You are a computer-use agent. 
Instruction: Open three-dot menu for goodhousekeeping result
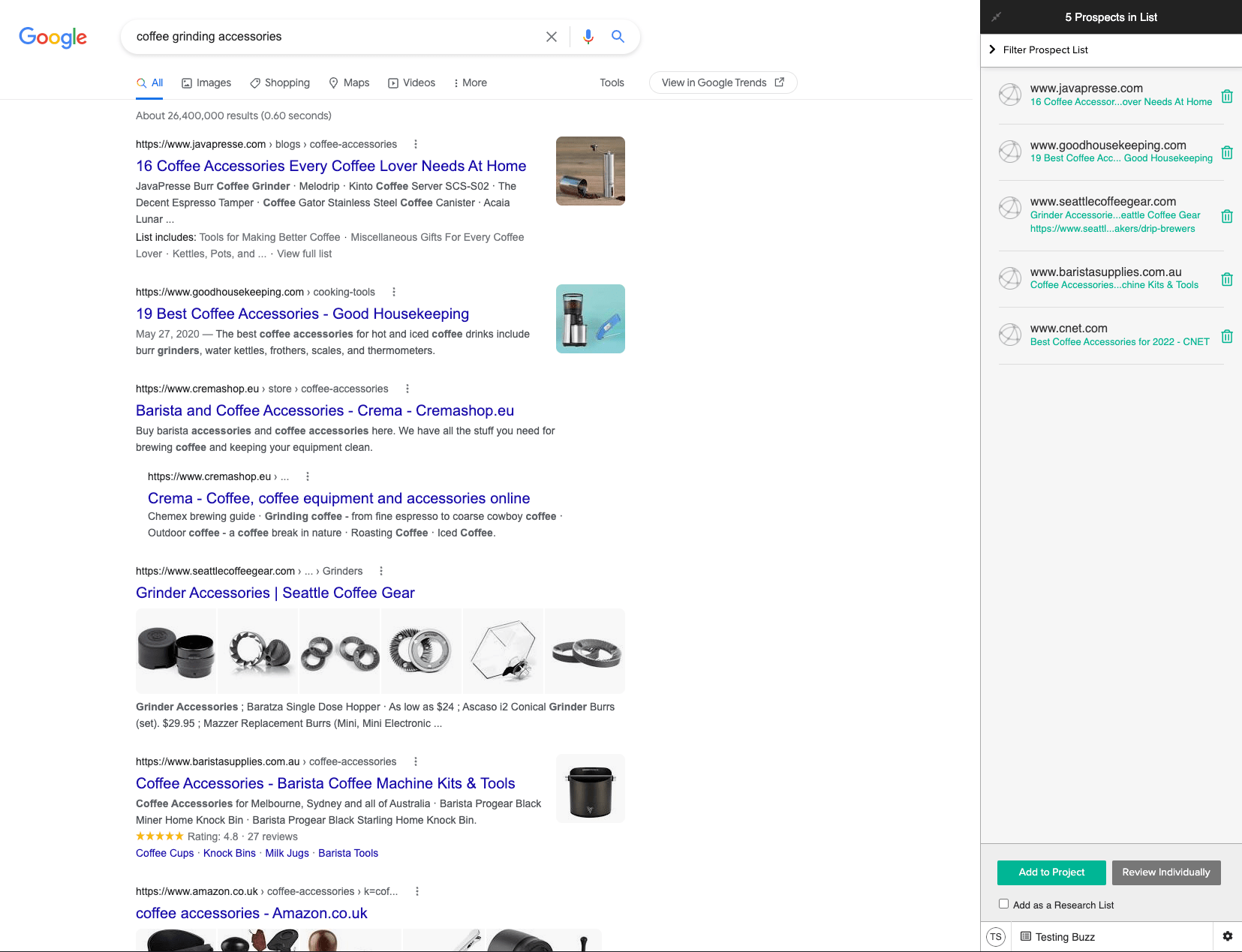pos(394,292)
